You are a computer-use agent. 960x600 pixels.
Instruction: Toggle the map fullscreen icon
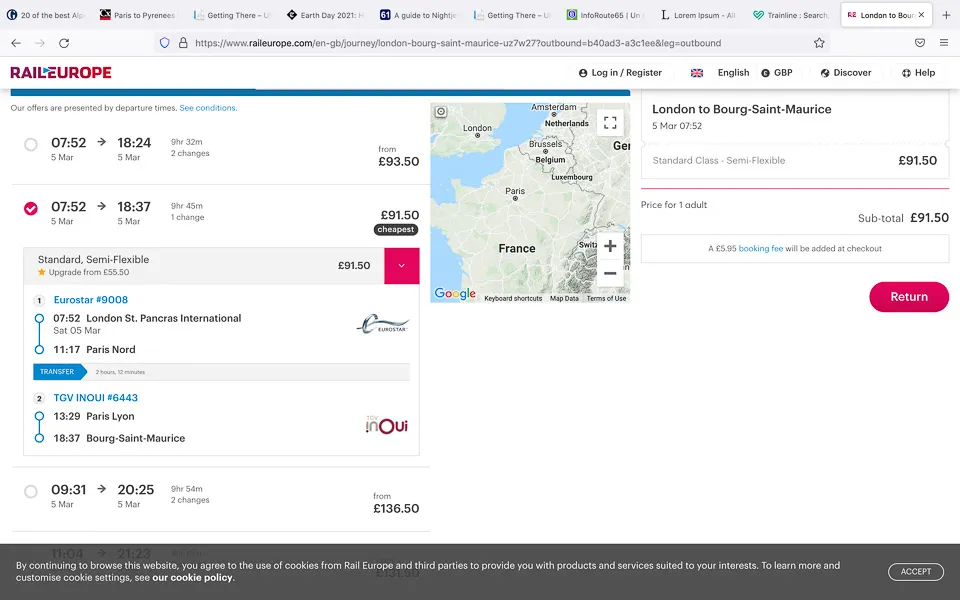(x=610, y=122)
